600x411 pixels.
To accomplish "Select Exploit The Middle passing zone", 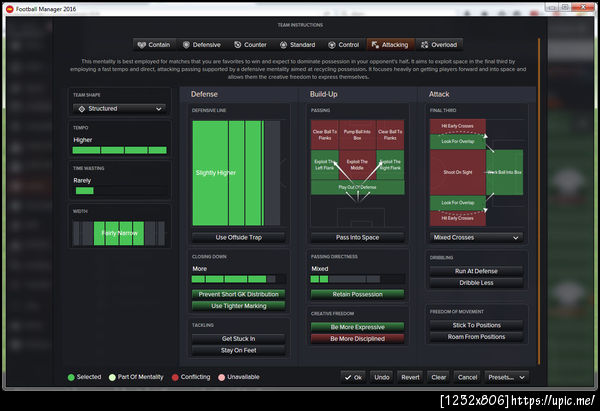I will (357, 165).
